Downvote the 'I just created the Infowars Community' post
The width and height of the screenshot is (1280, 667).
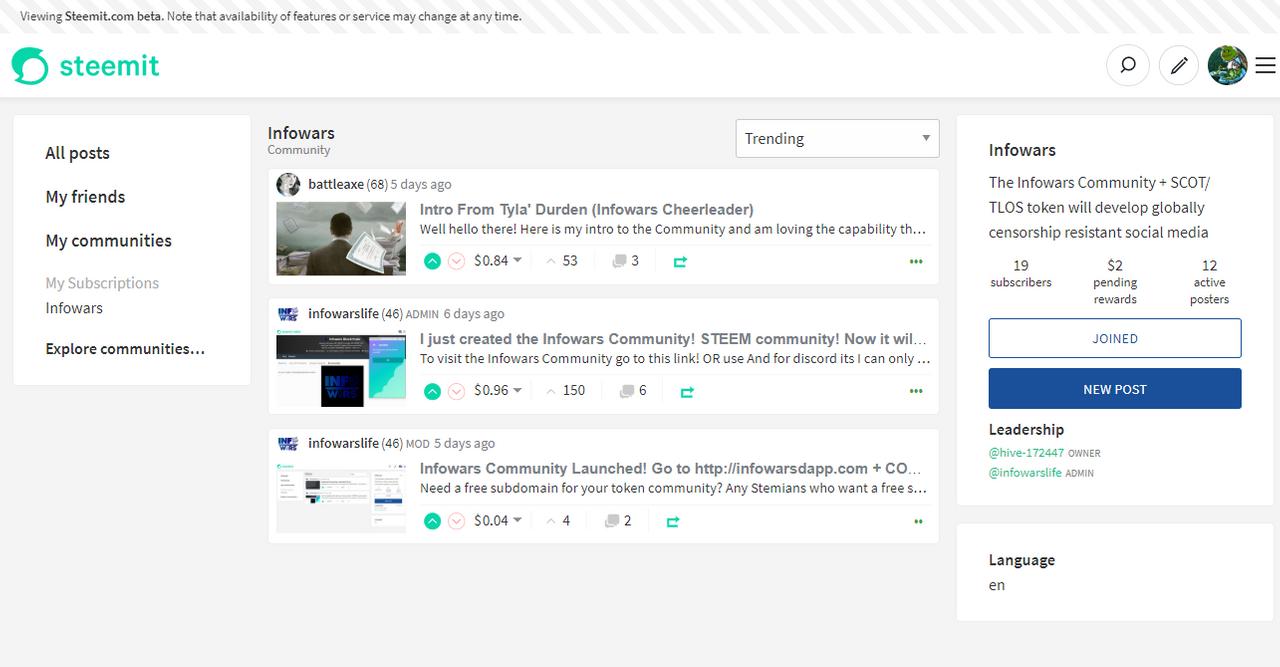point(457,391)
